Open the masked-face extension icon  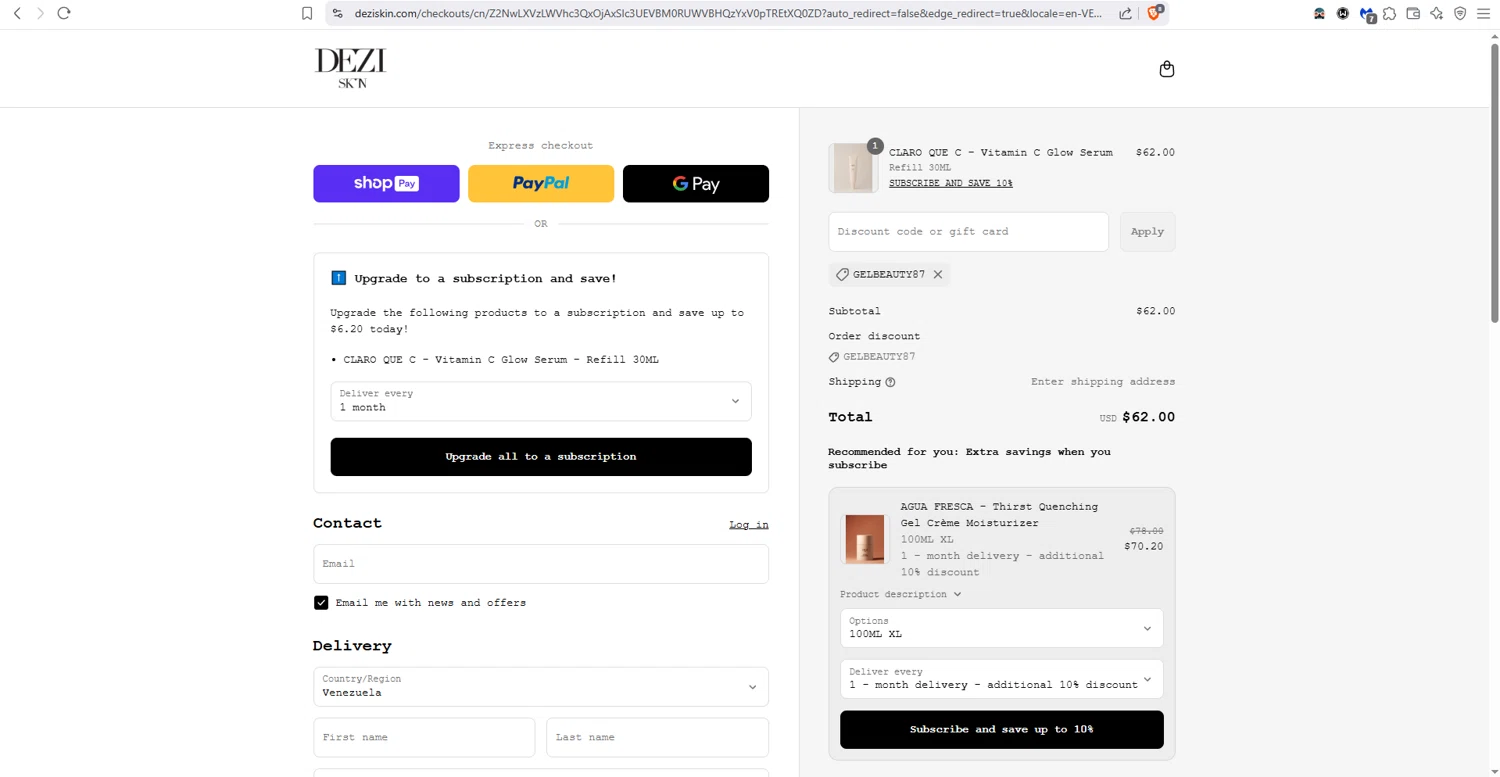coord(1320,13)
